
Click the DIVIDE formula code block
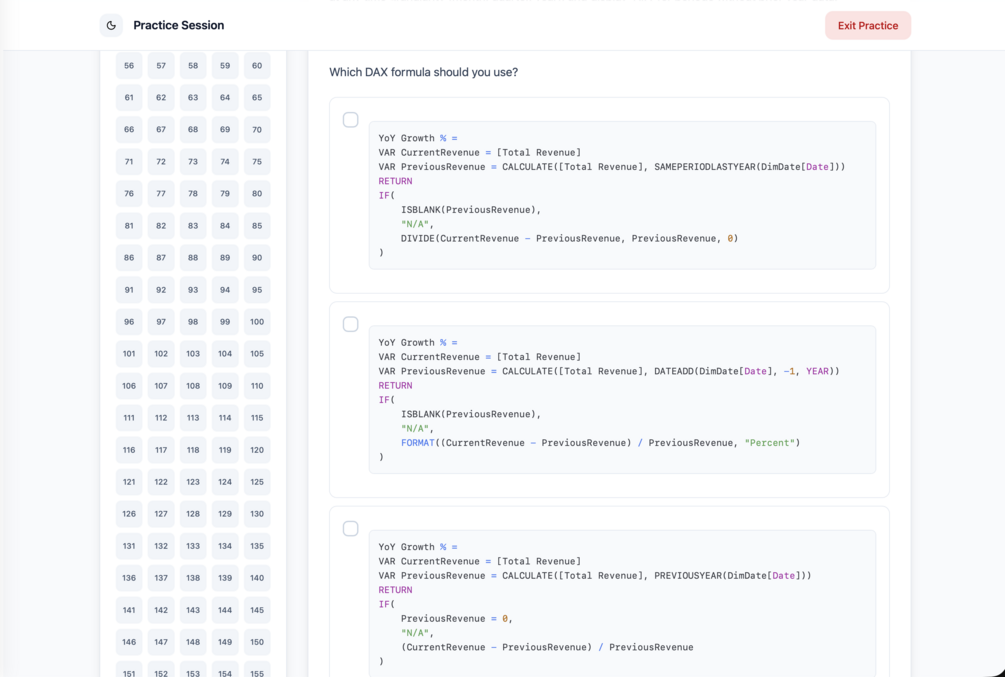coord(622,195)
